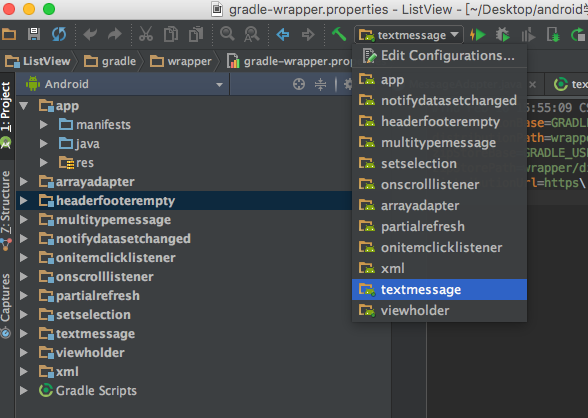Click the Collapse All icon in Project panel
The image size is (588, 418).
click(x=320, y=84)
